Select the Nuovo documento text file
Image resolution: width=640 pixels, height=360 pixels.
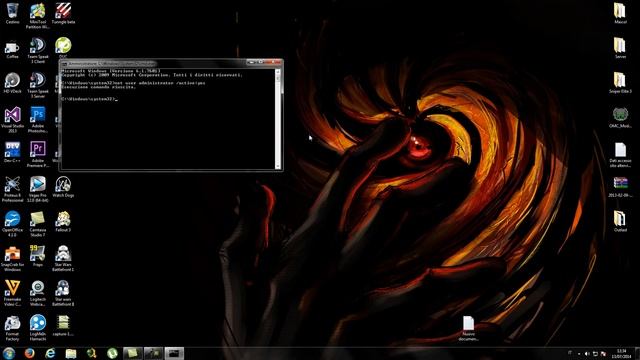tap(468, 328)
